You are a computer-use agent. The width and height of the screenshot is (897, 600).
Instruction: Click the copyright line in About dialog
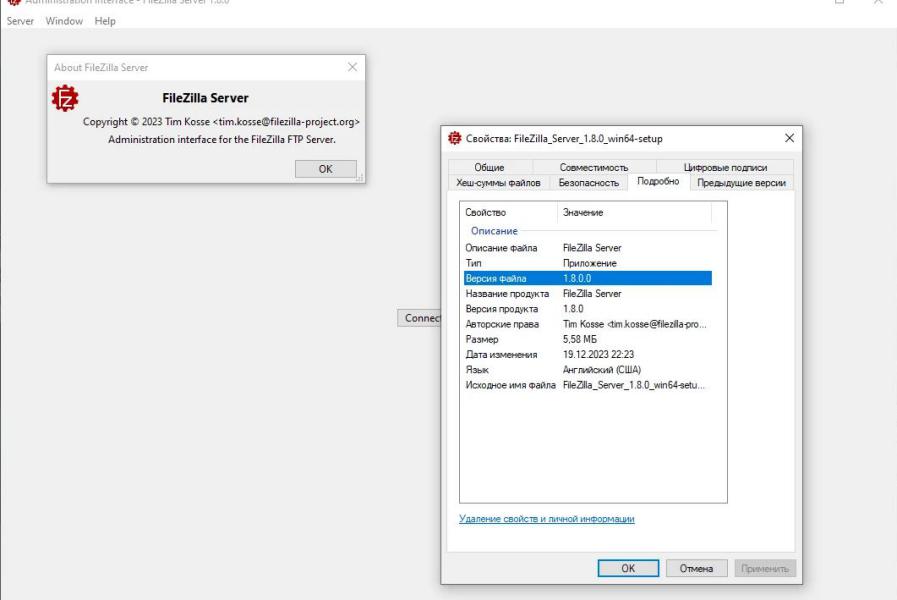coord(221,122)
